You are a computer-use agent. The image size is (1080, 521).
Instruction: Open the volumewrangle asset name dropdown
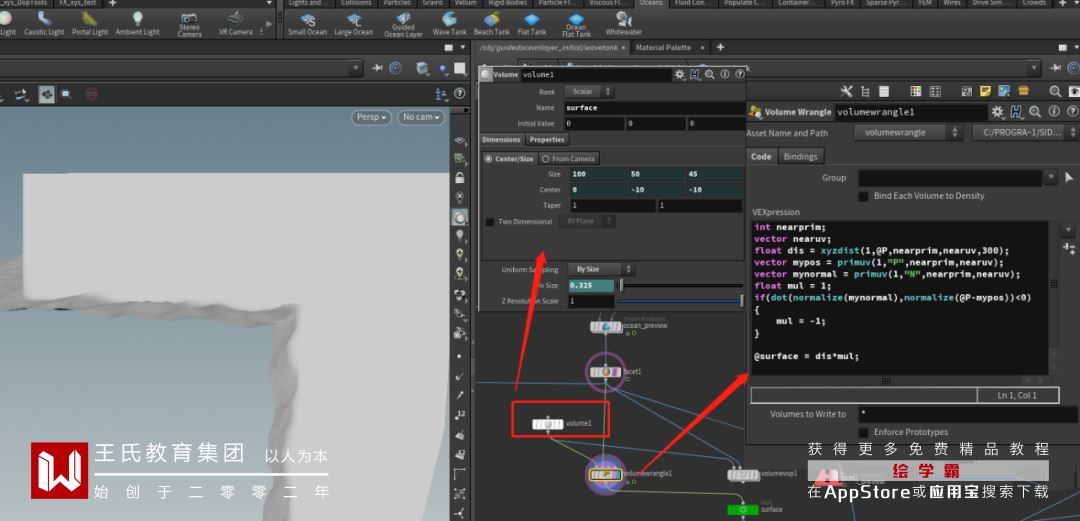pos(908,132)
